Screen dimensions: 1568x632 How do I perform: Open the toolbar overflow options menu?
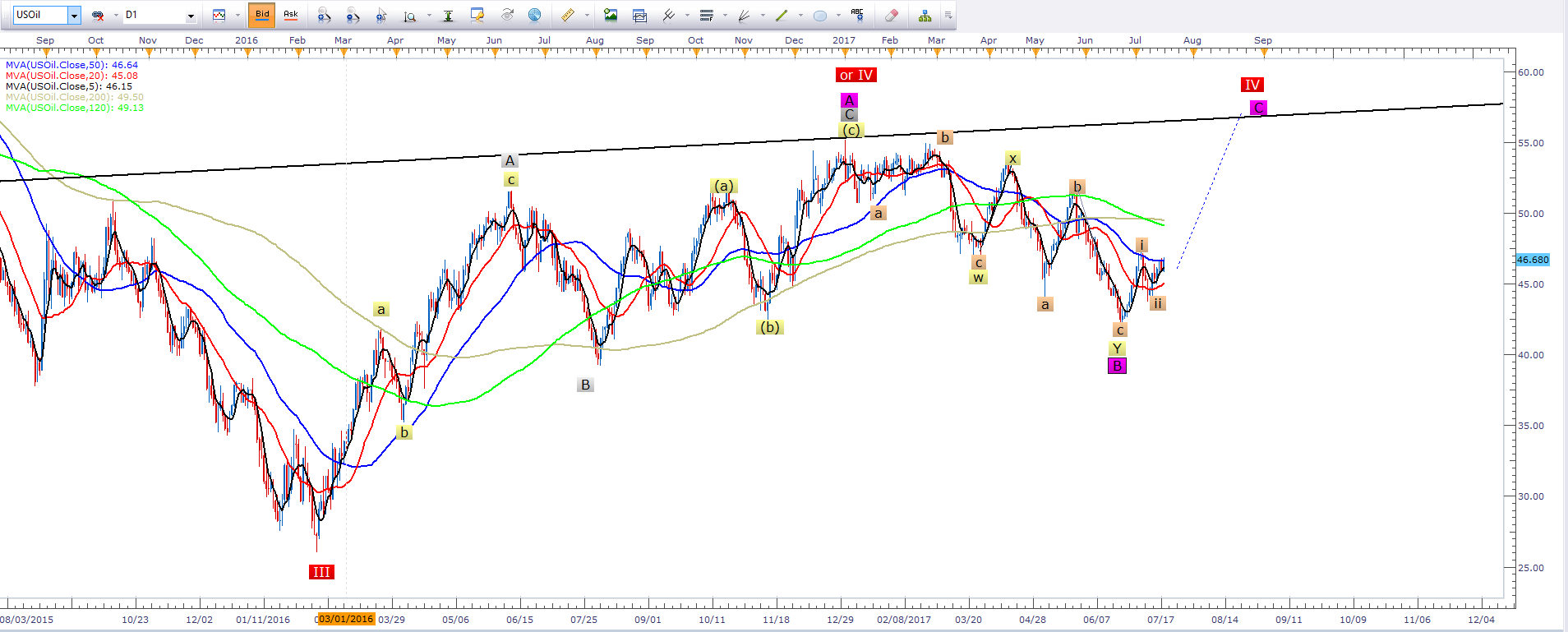(948, 15)
